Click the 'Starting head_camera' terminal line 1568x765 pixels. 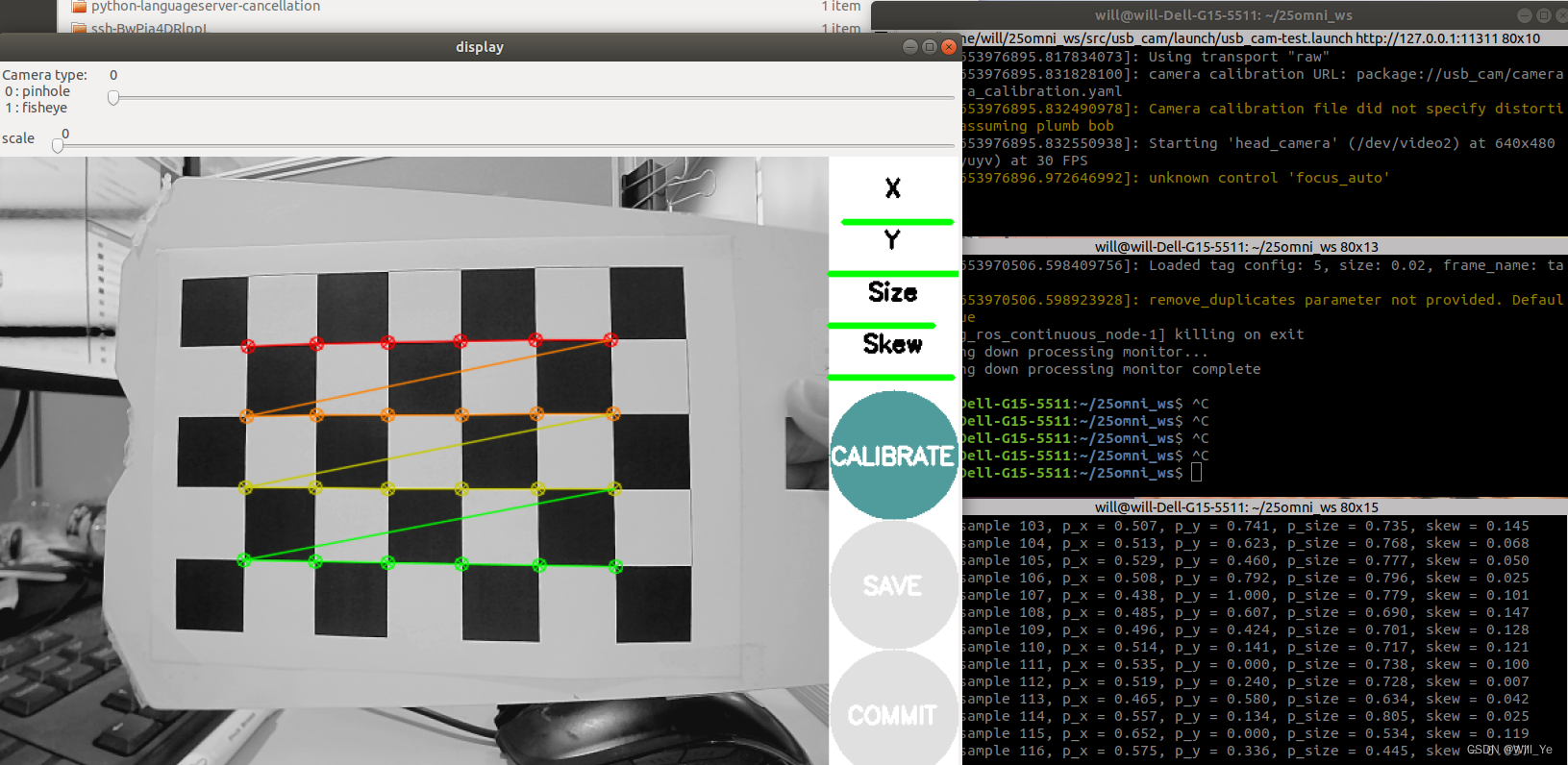point(1258,143)
